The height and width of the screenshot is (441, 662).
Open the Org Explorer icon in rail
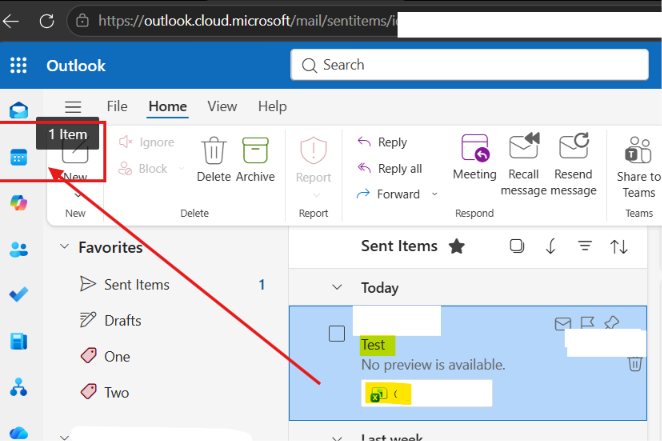(x=19, y=387)
